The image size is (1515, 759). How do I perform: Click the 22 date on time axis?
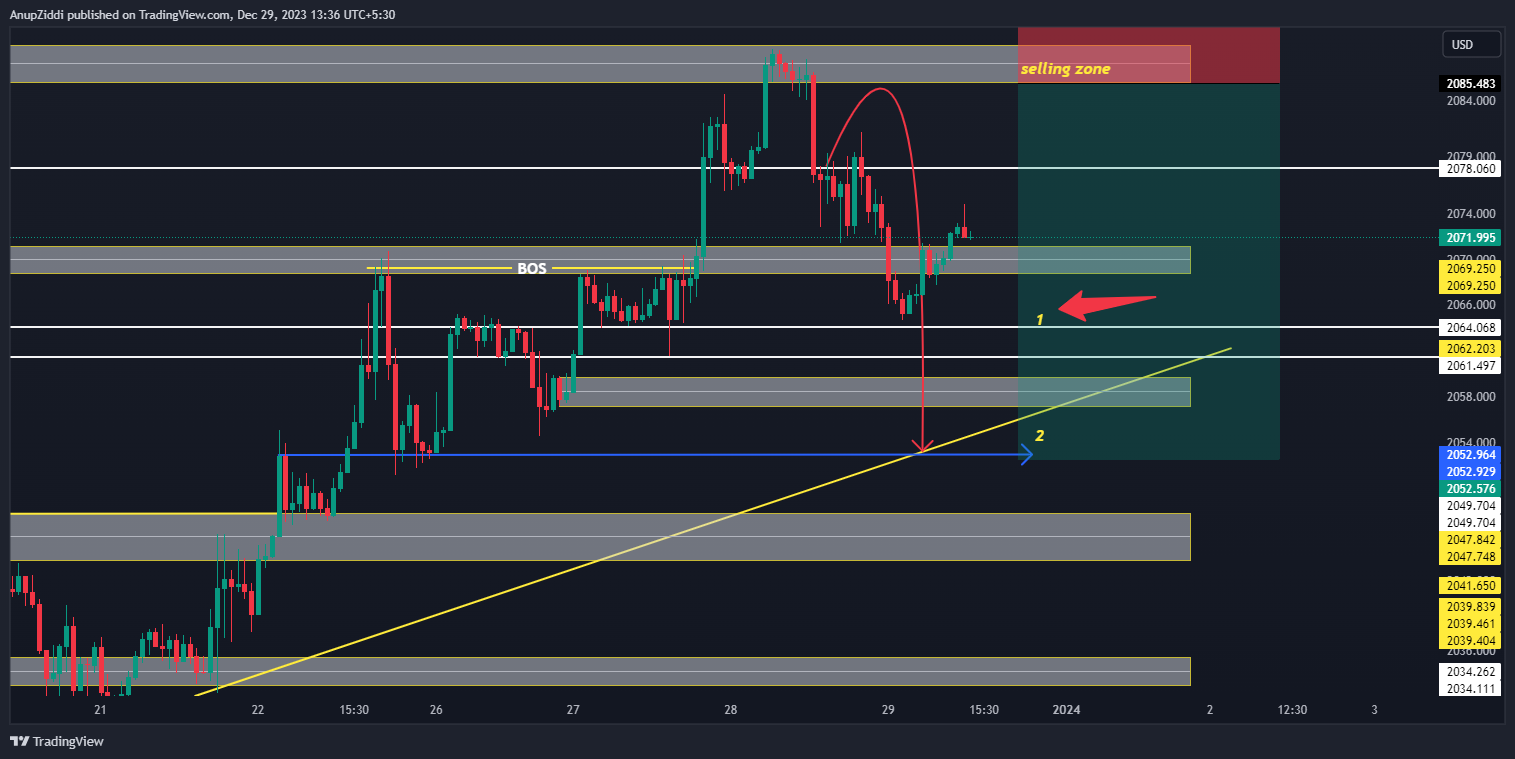(x=258, y=710)
